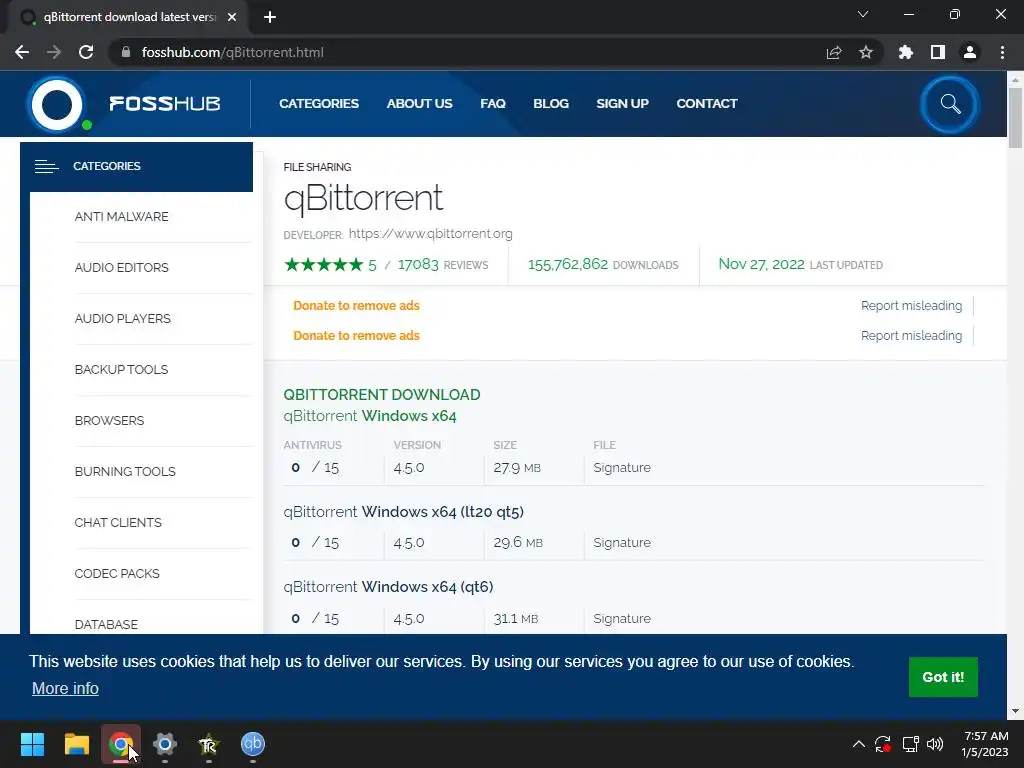The image size is (1024, 768).
Task: Select AUDIO PLAYERS category in sidebar
Action: pos(123,319)
